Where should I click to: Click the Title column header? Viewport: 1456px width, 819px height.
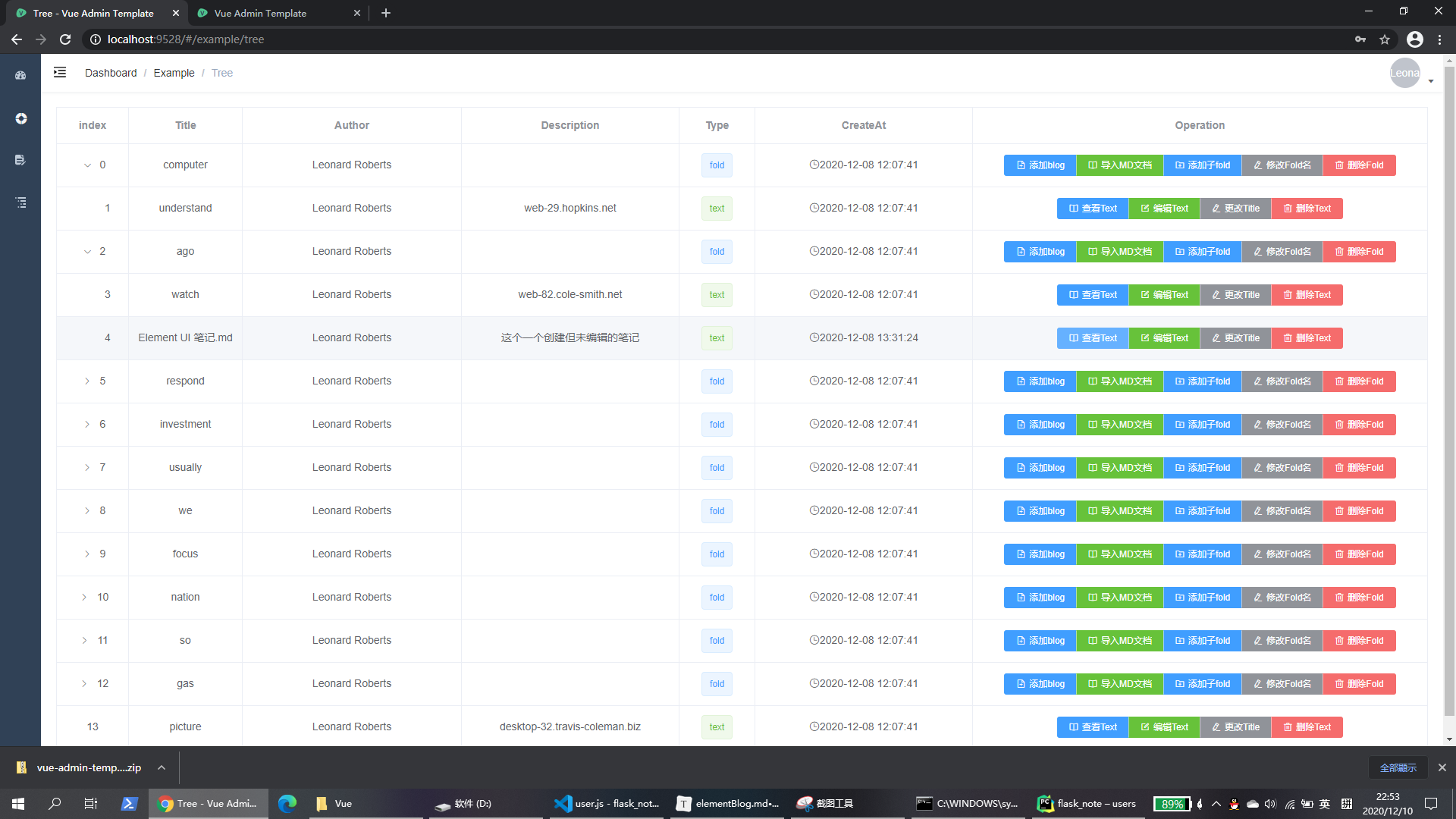point(186,125)
